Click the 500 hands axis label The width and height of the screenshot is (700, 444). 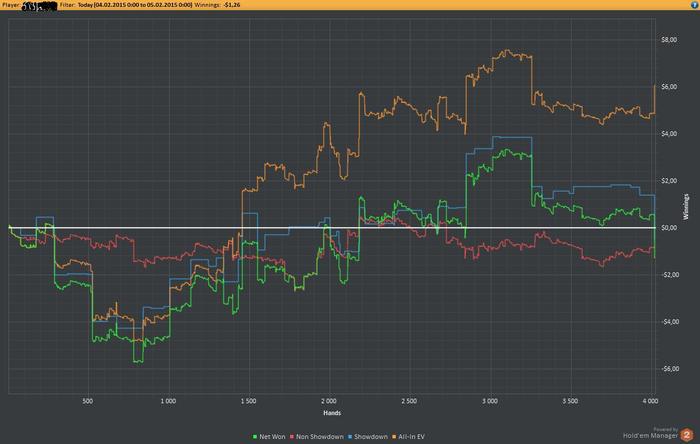coord(88,401)
